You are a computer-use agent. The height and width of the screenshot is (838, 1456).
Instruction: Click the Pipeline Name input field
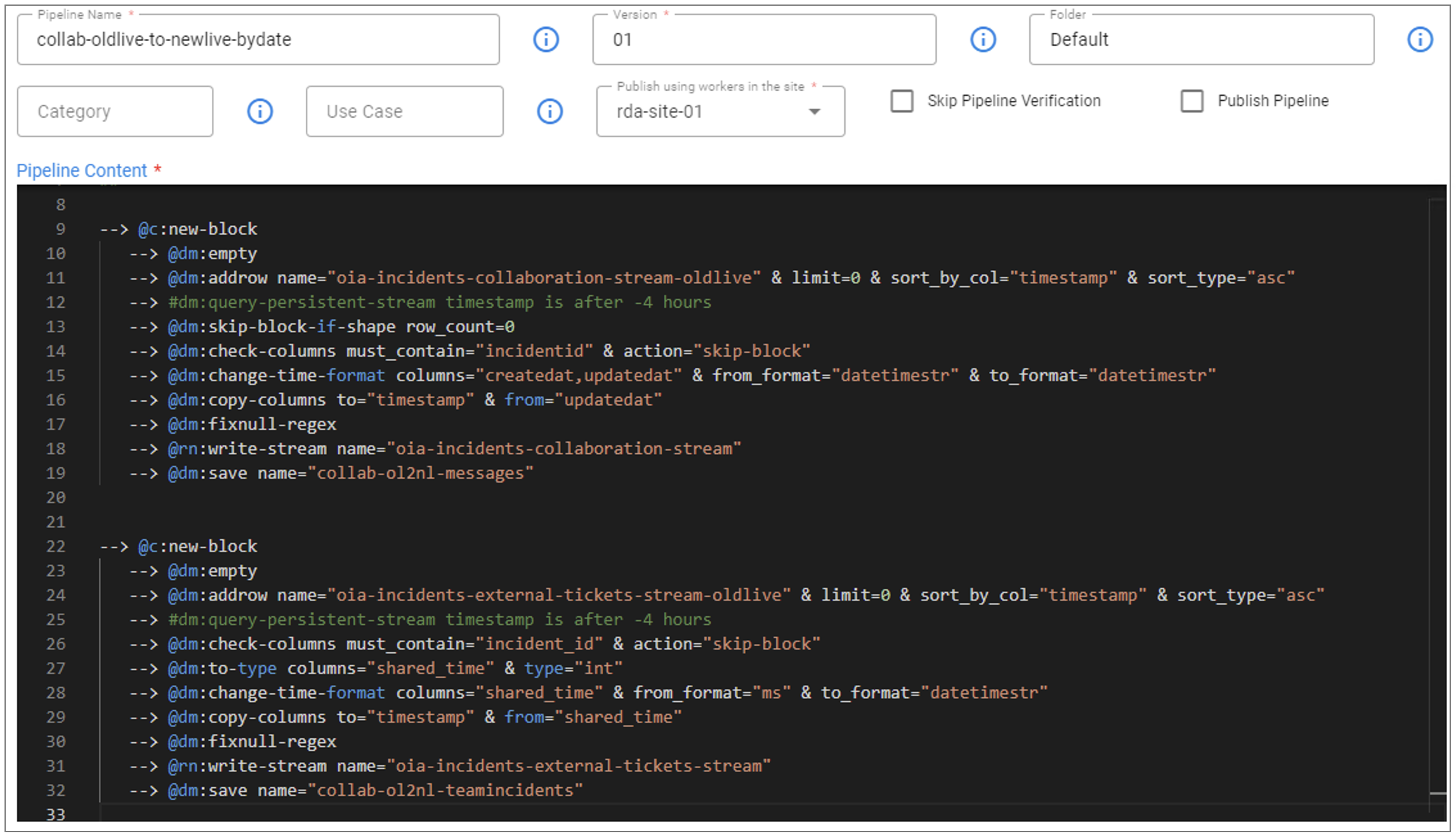click(257, 40)
